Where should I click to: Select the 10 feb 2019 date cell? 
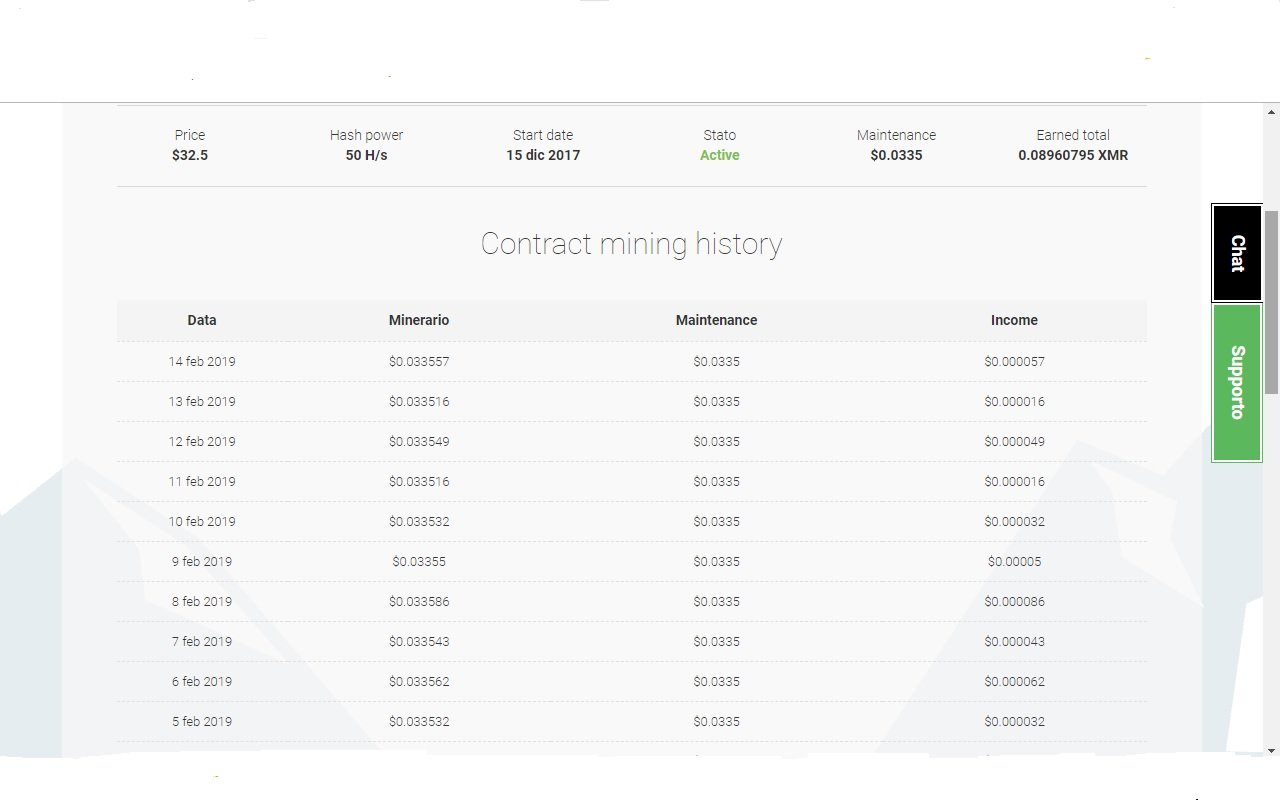pyautogui.click(x=202, y=521)
